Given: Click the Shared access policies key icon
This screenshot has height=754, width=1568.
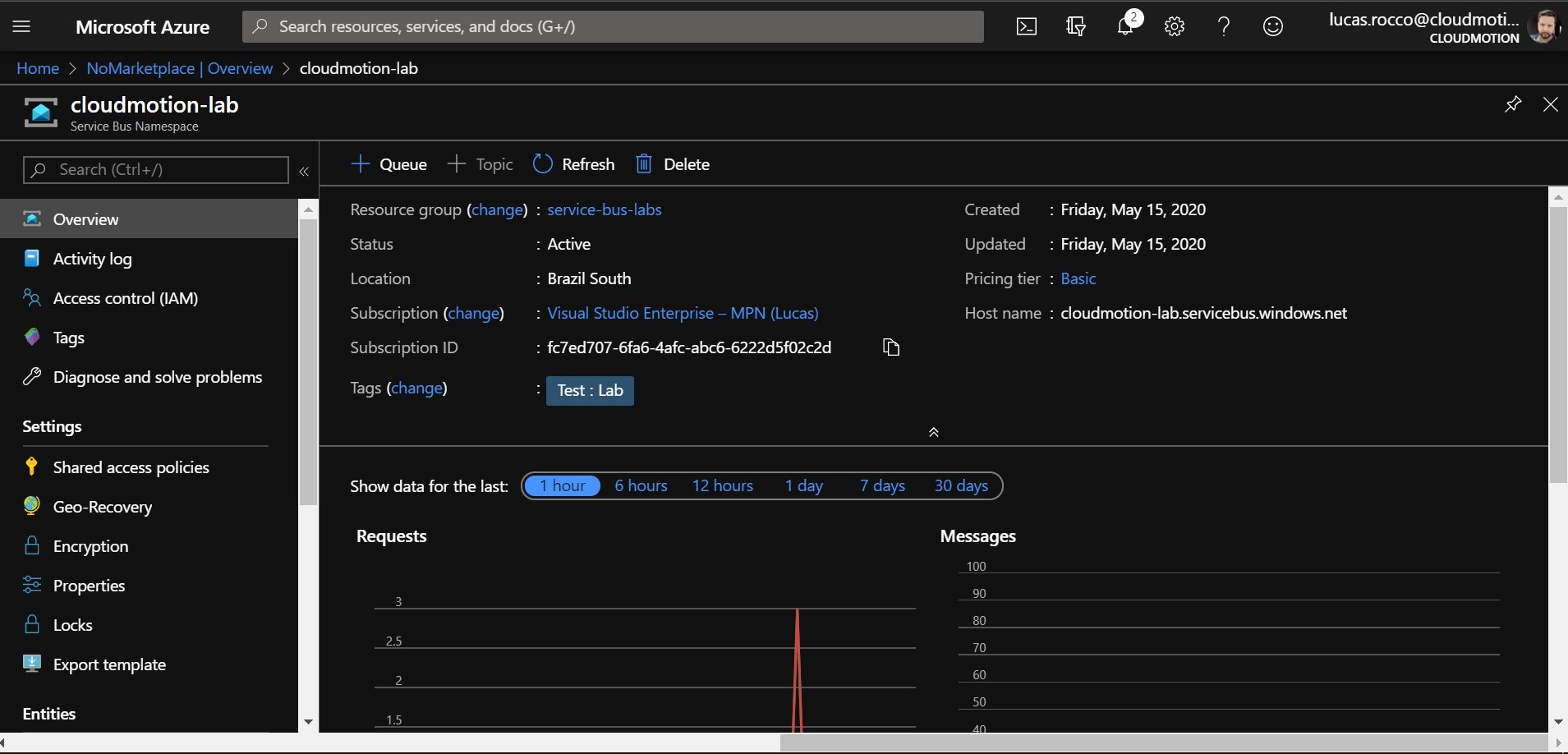Looking at the screenshot, I should (x=32, y=467).
